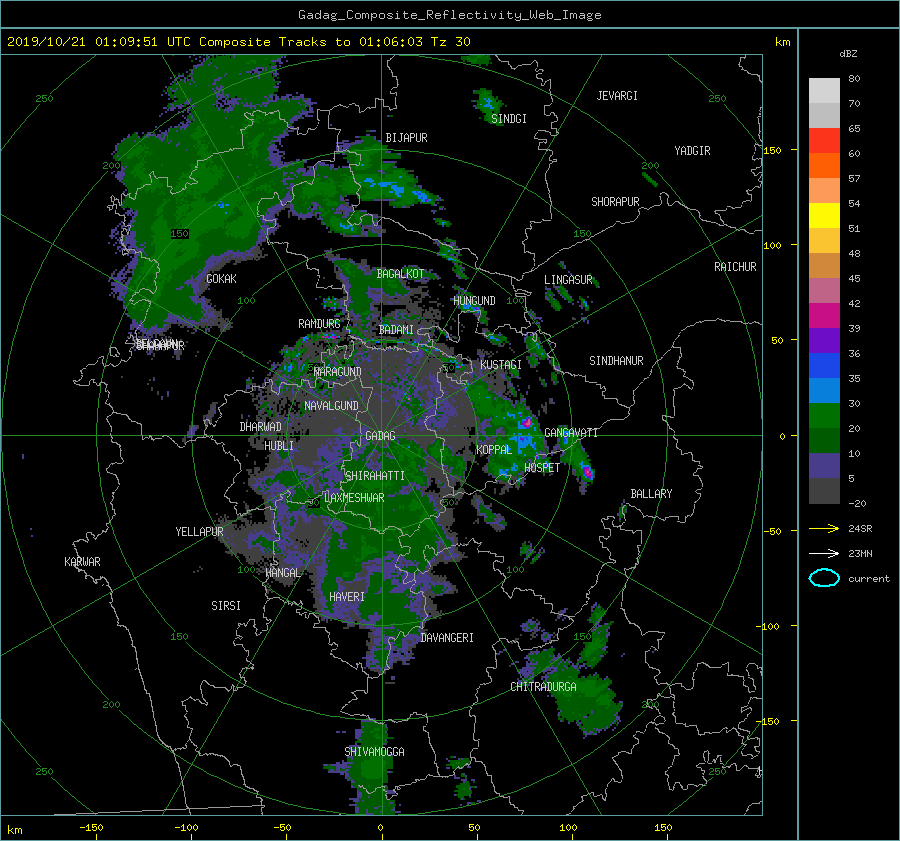
Task: Click the YADGIR city label
Action: click(x=692, y=151)
